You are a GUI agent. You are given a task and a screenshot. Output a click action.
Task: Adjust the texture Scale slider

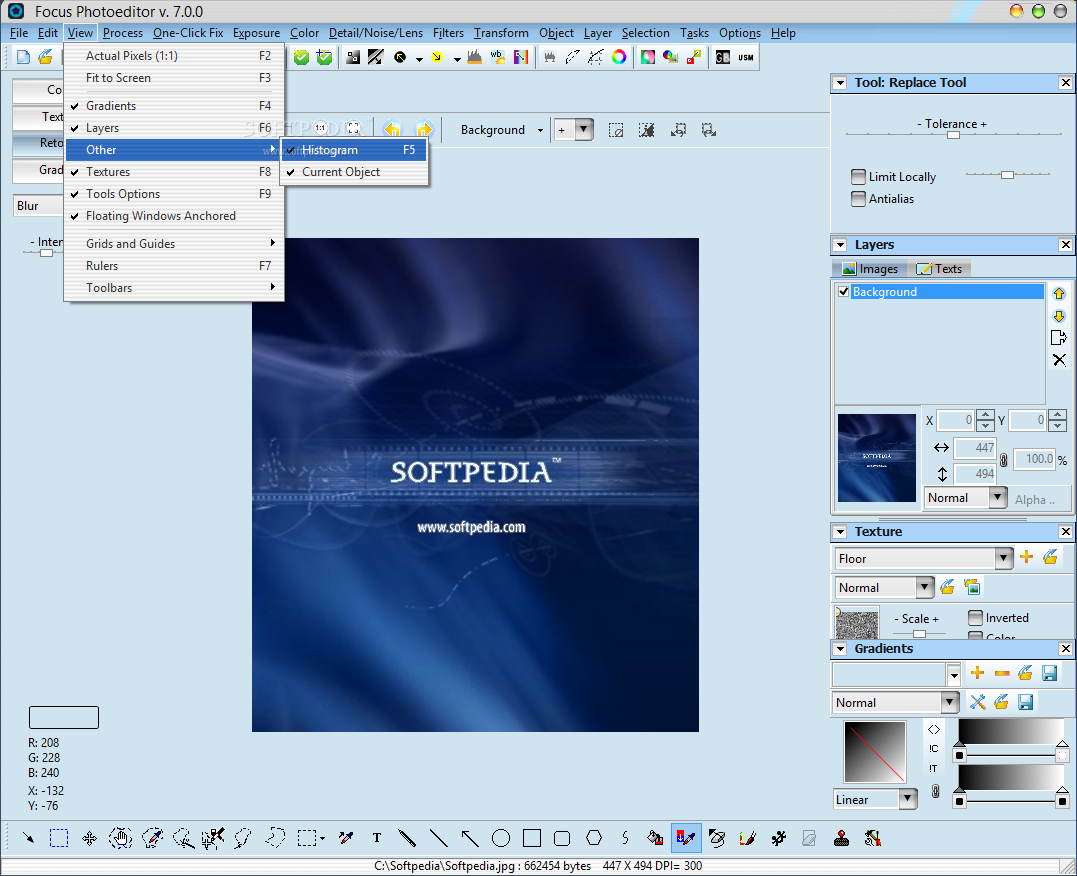pyautogui.click(x=918, y=633)
